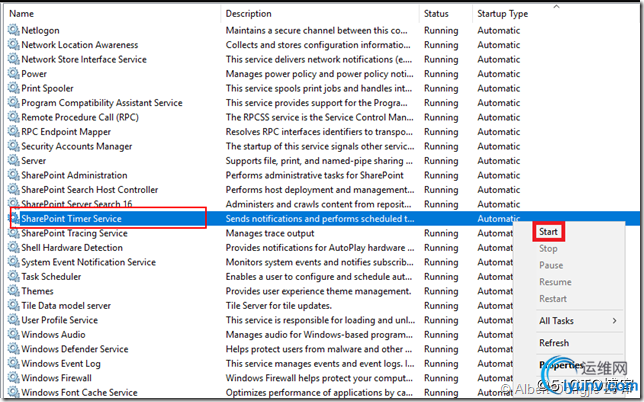Click the Security Accounts Manager service icon

point(14,146)
